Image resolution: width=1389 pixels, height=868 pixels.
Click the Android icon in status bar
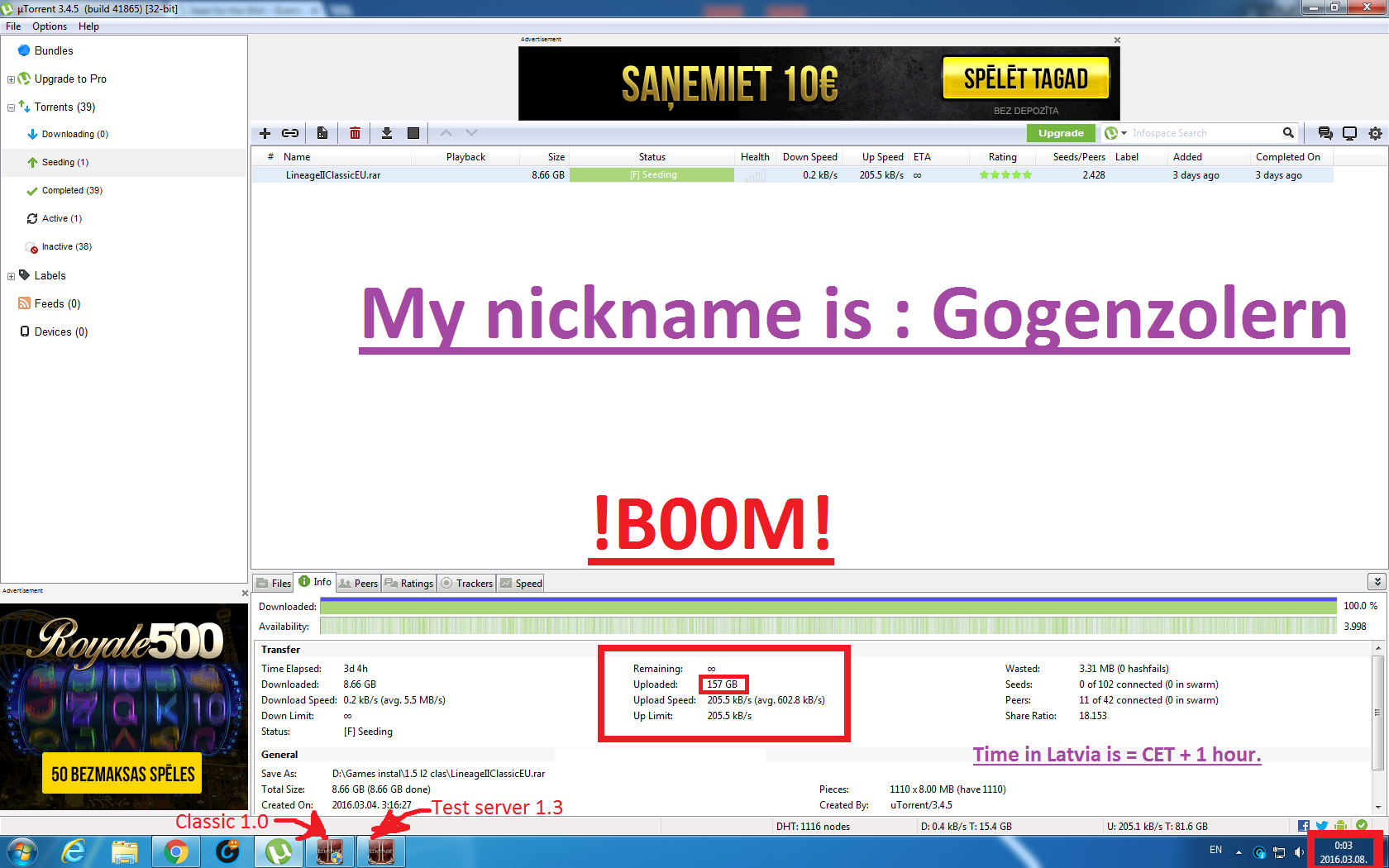1340,826
